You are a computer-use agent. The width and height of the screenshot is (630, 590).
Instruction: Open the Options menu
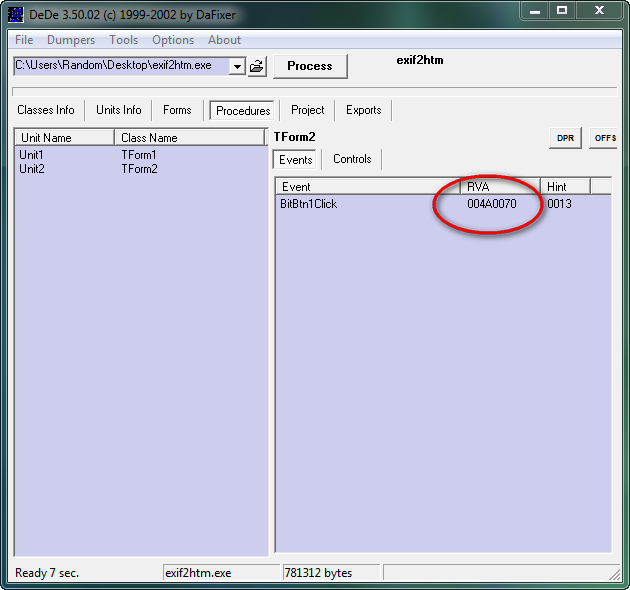tap(173, 40)
